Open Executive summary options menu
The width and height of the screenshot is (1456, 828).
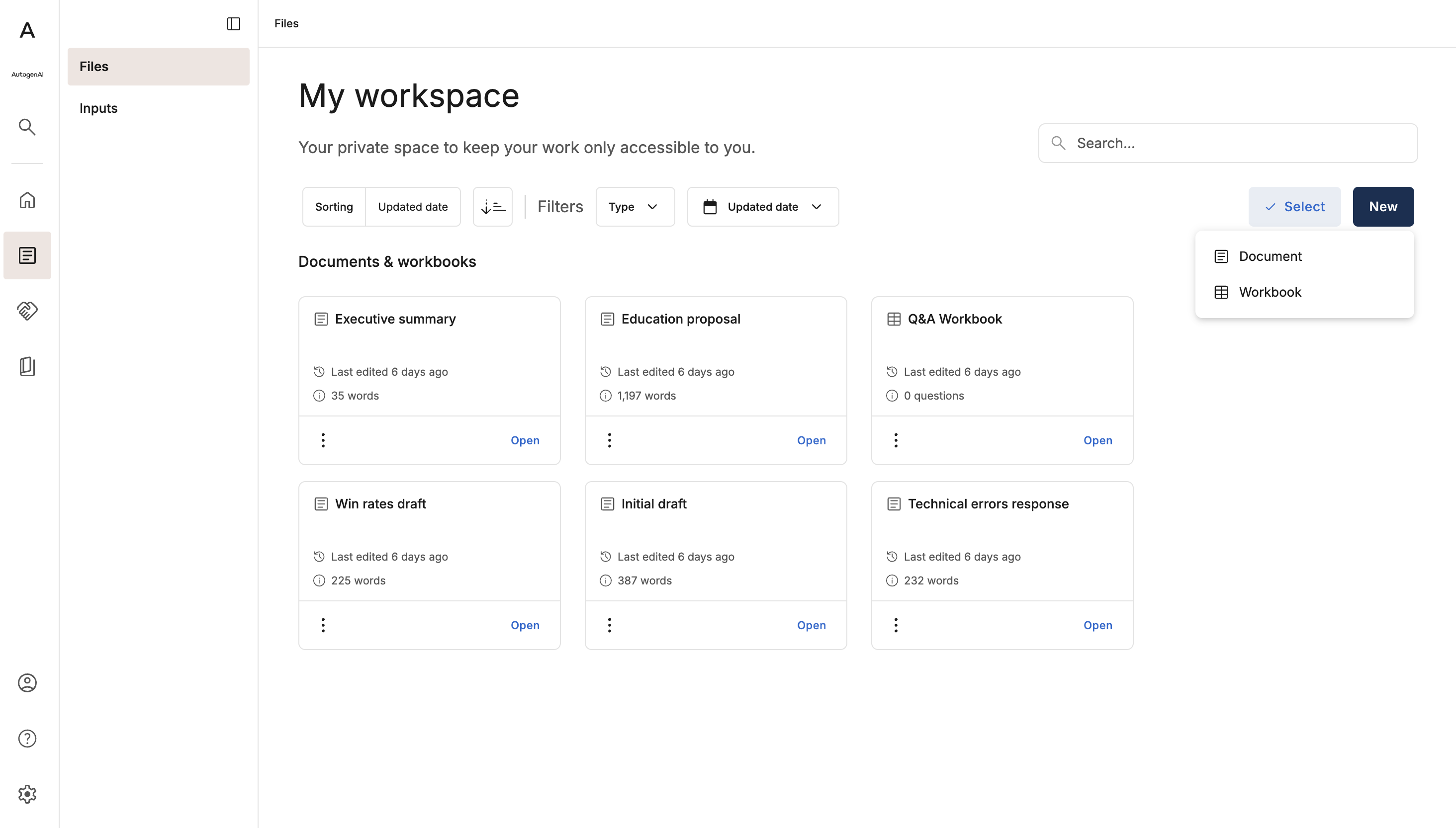tap(323, 440)
